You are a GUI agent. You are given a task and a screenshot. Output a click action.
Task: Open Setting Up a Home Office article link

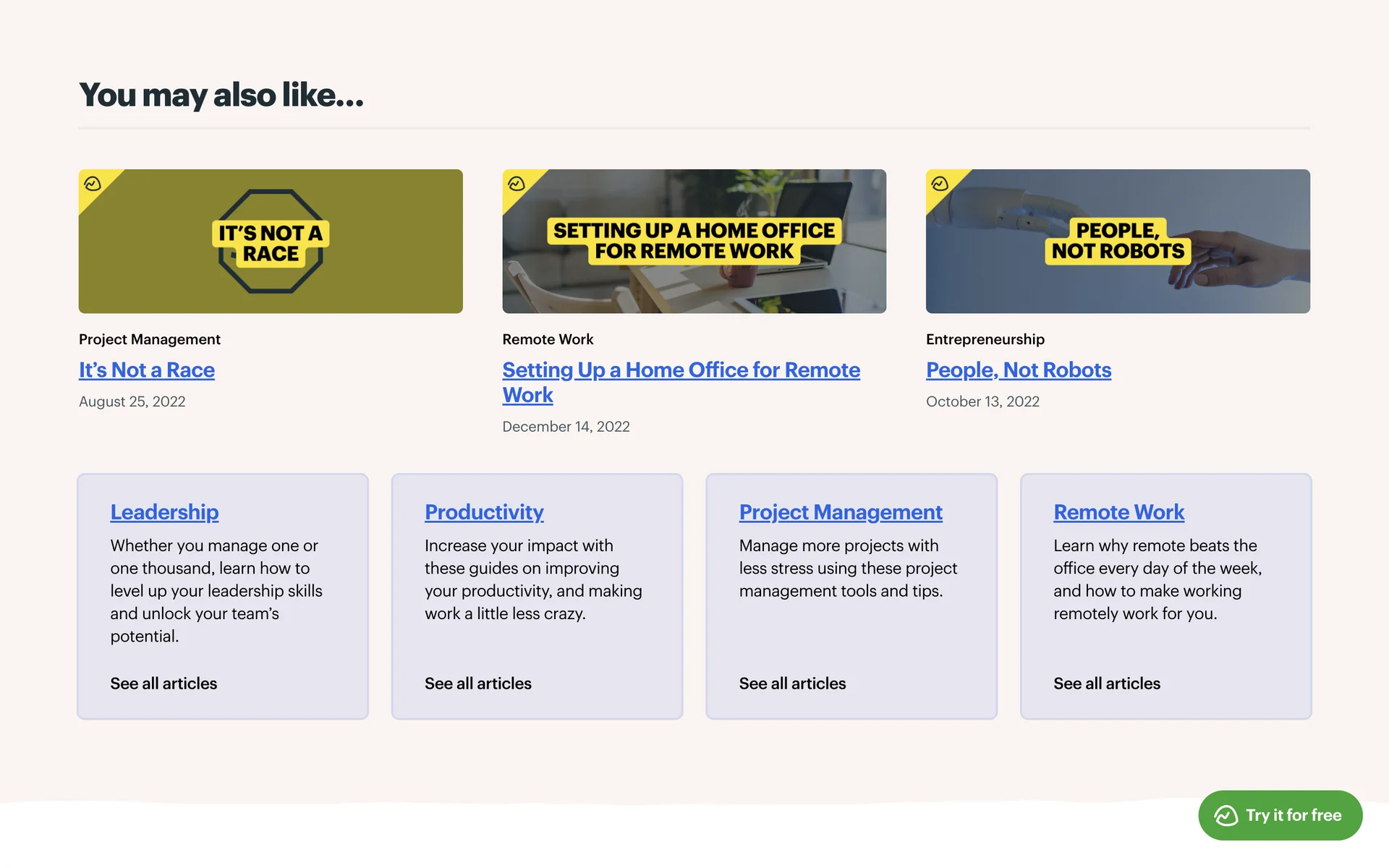pyautogui.click(x=680, y=370)
